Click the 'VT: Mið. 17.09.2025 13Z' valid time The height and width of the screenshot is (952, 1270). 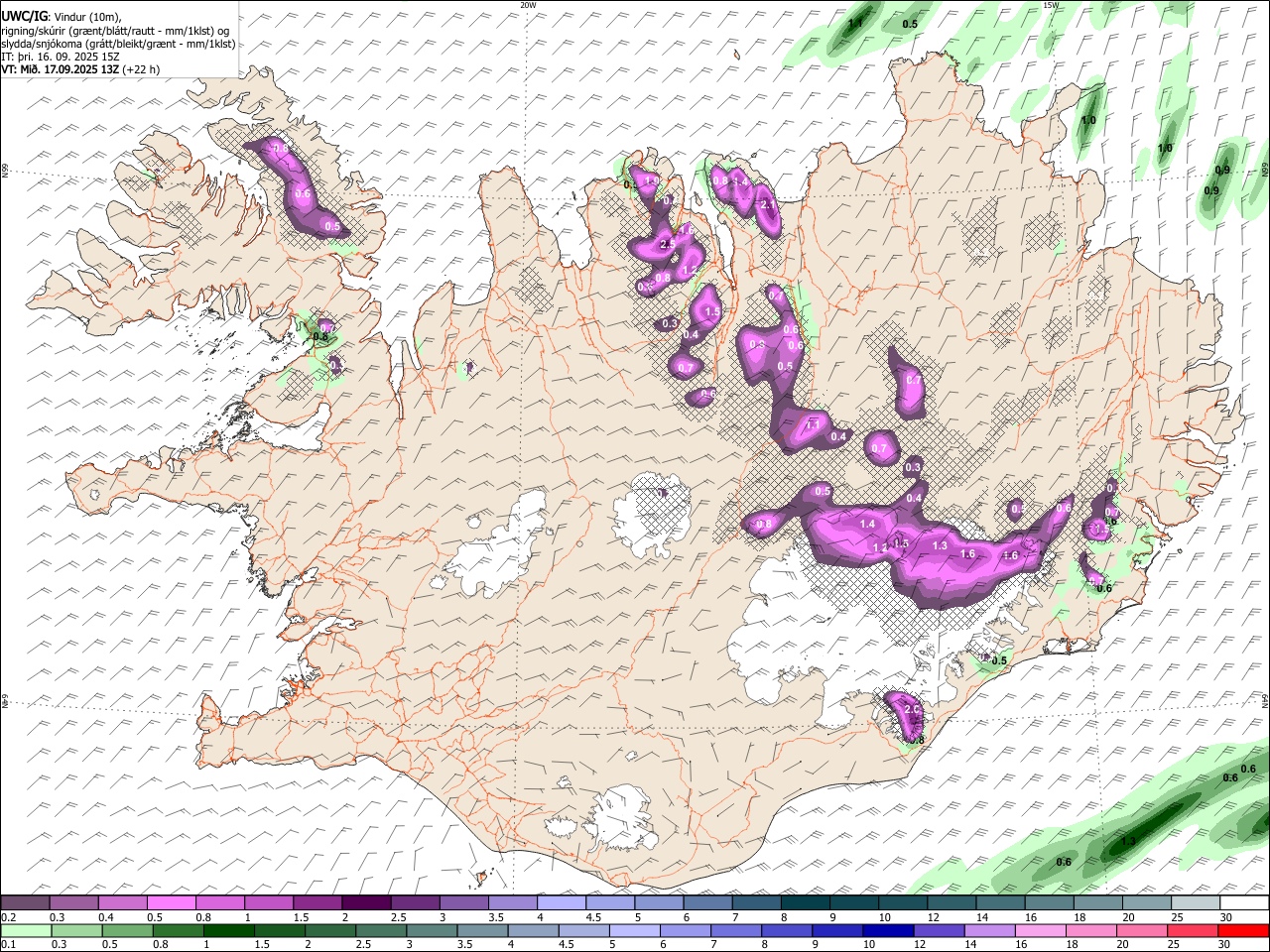click(x=61, y=69)
